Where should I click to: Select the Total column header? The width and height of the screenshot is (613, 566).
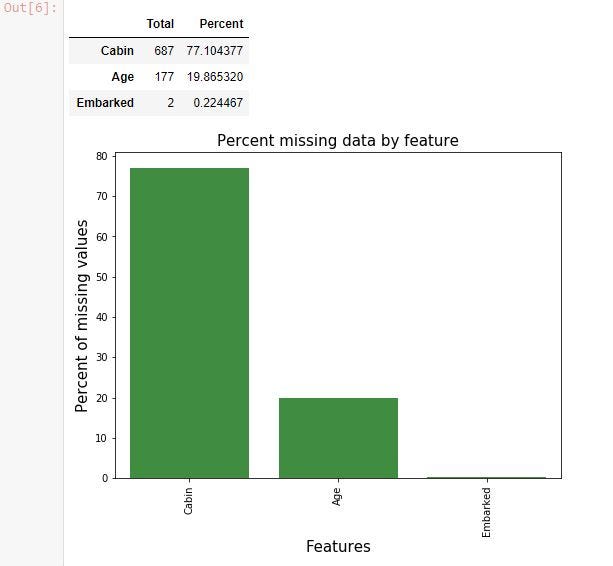(x=160, y=24)
